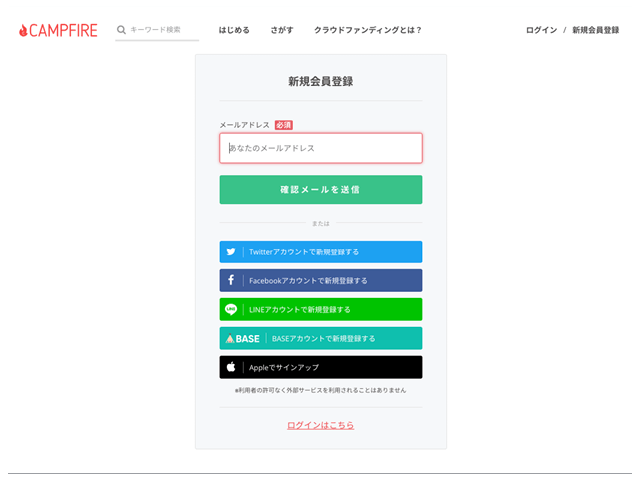Click the LINE speech bubble icon
The image size is (640, 480).
[x=231, y=309]
